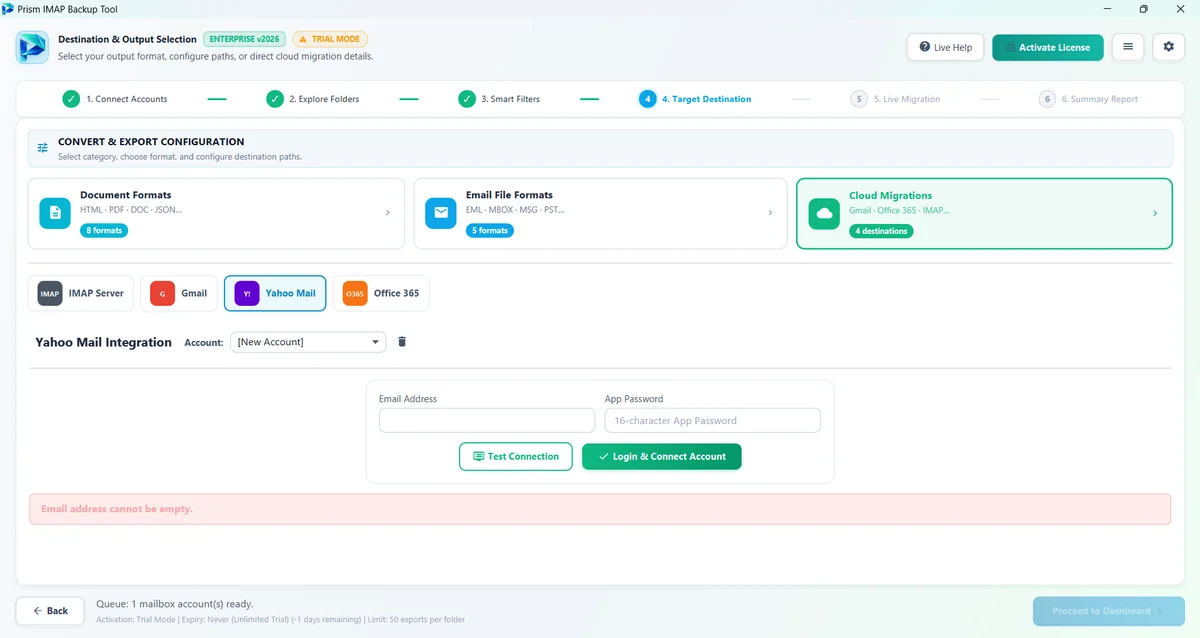Open settings with the gear icon

(1169, 47)
